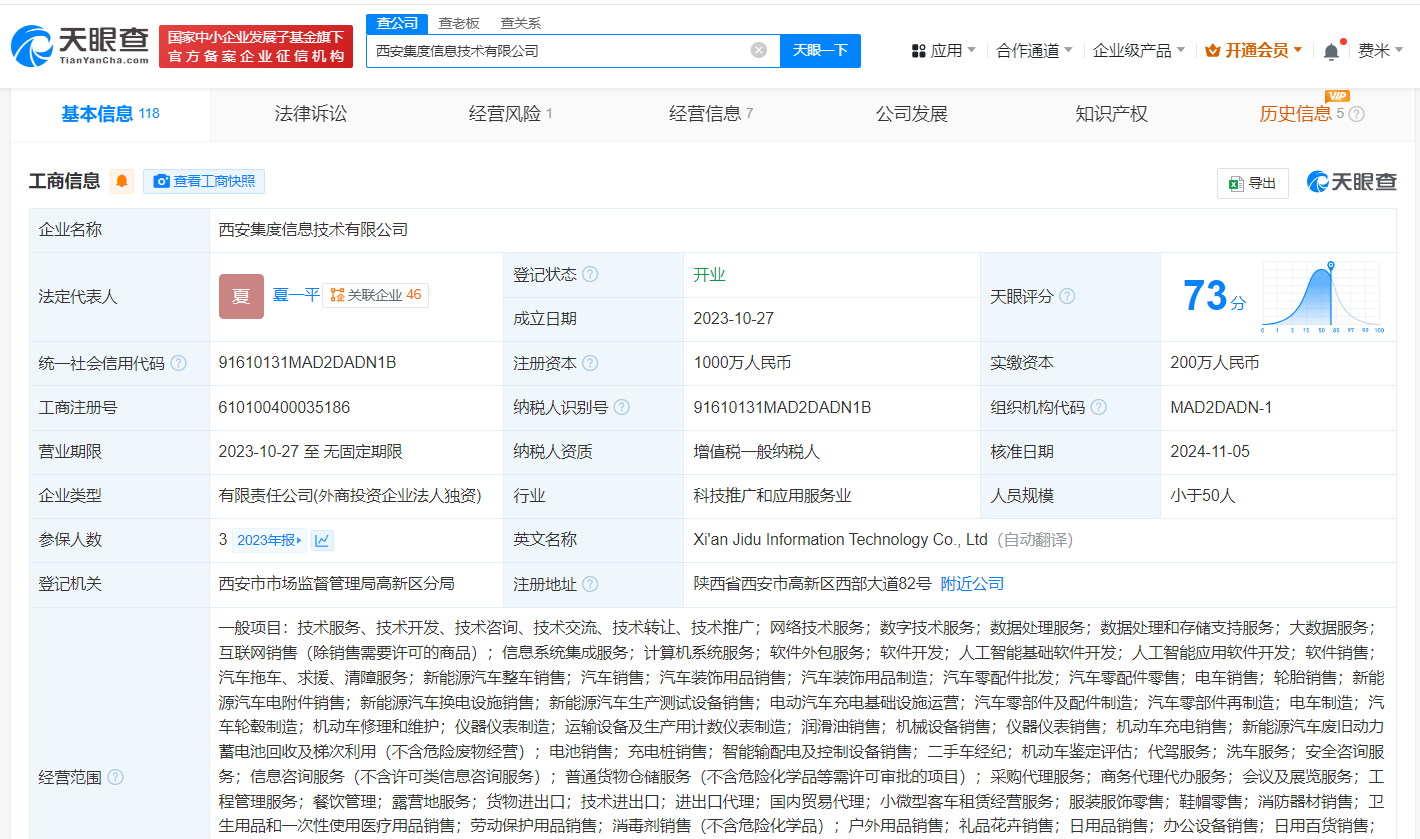Switch to the 法律诉讼 tab
This screenshot has width=1420, height=839.
point(310,114)
